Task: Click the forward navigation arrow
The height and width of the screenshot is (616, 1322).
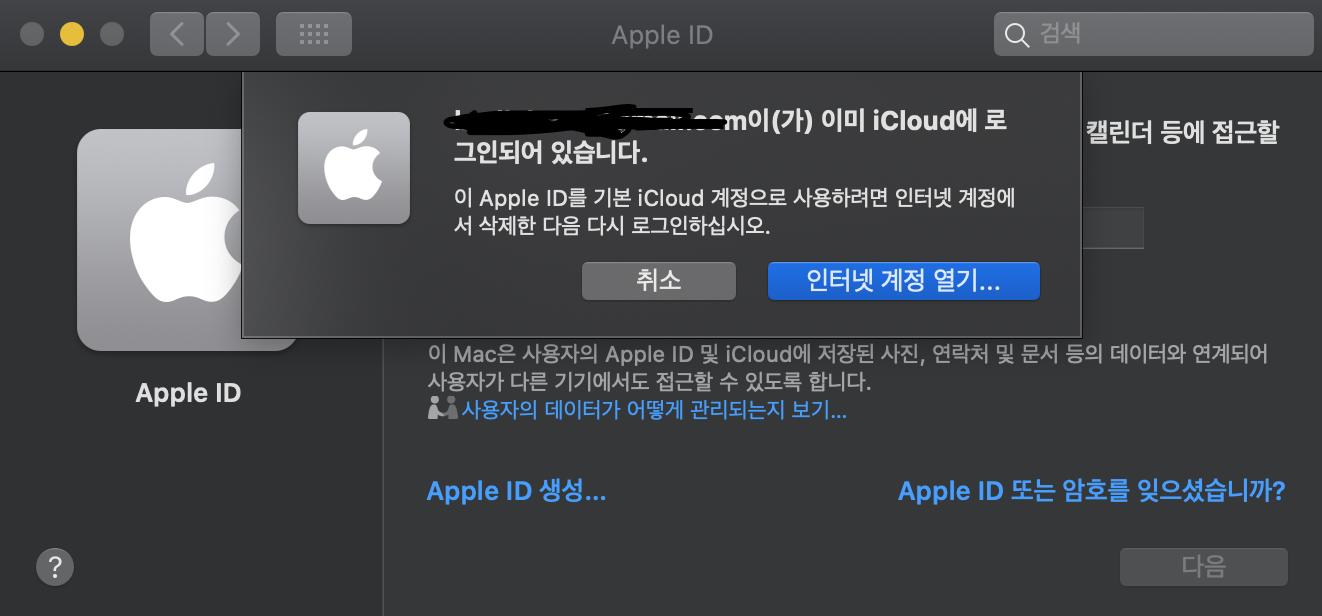Action: point(232,34)
